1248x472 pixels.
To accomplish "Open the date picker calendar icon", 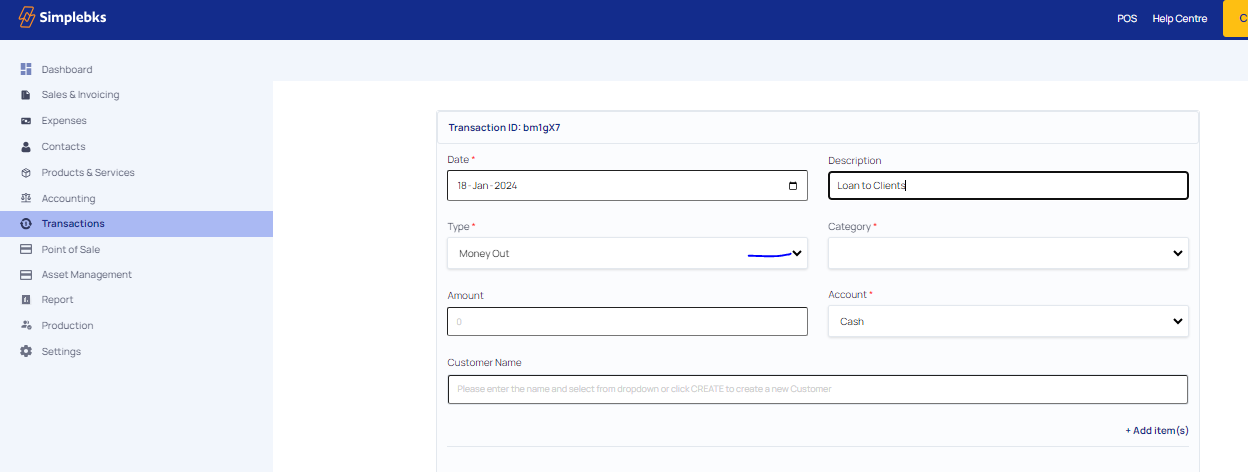I will pos(793,186).
